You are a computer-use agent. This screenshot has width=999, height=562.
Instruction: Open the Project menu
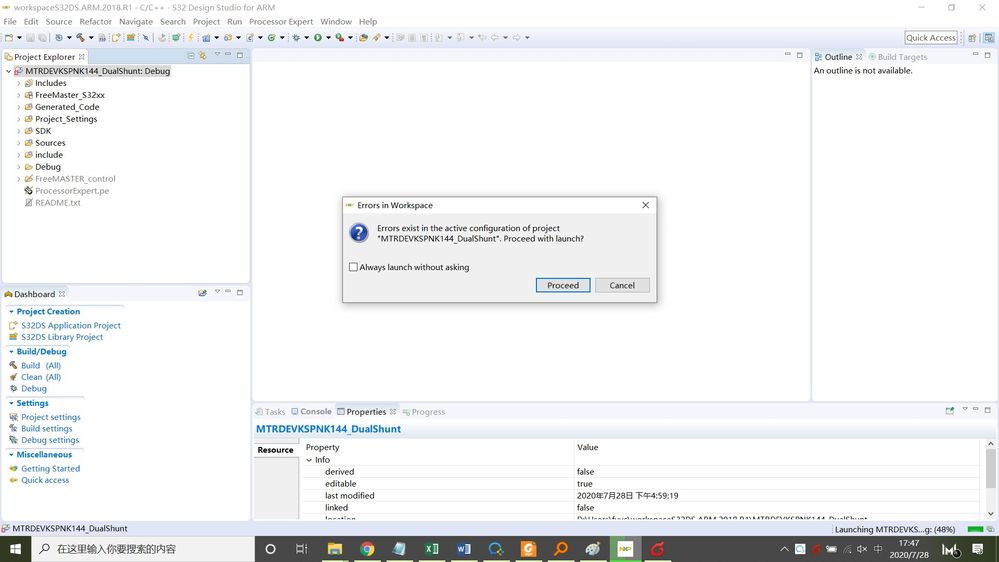pyautogui.click(x=206, y=22)
